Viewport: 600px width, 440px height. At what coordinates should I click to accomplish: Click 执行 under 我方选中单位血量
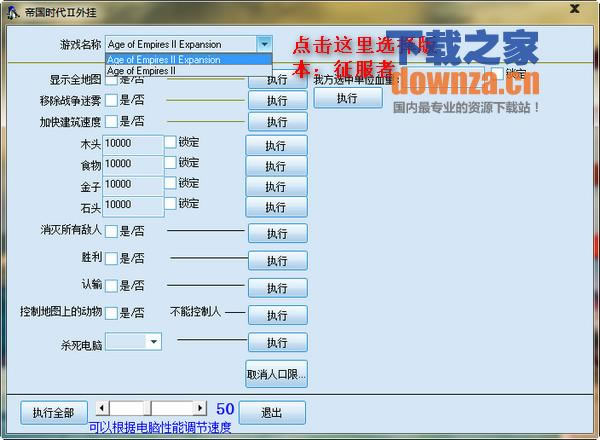[348, 98]
